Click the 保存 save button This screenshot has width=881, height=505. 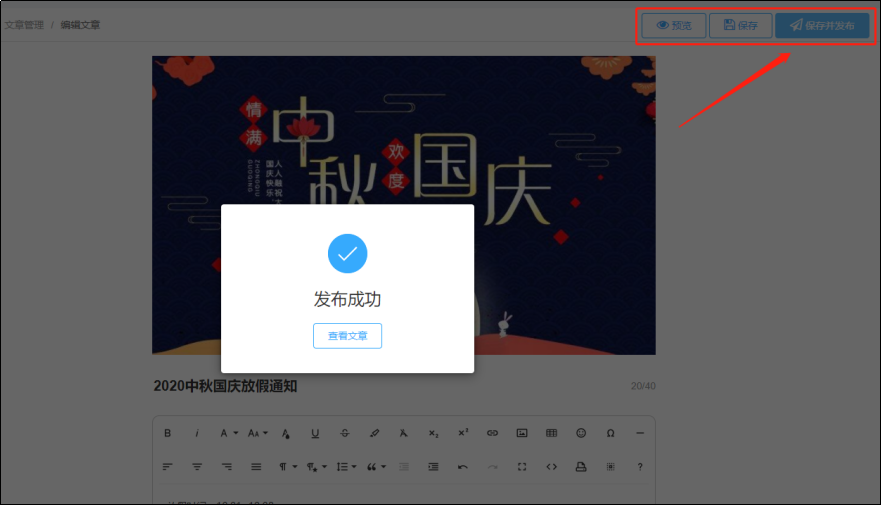[741, 25]
